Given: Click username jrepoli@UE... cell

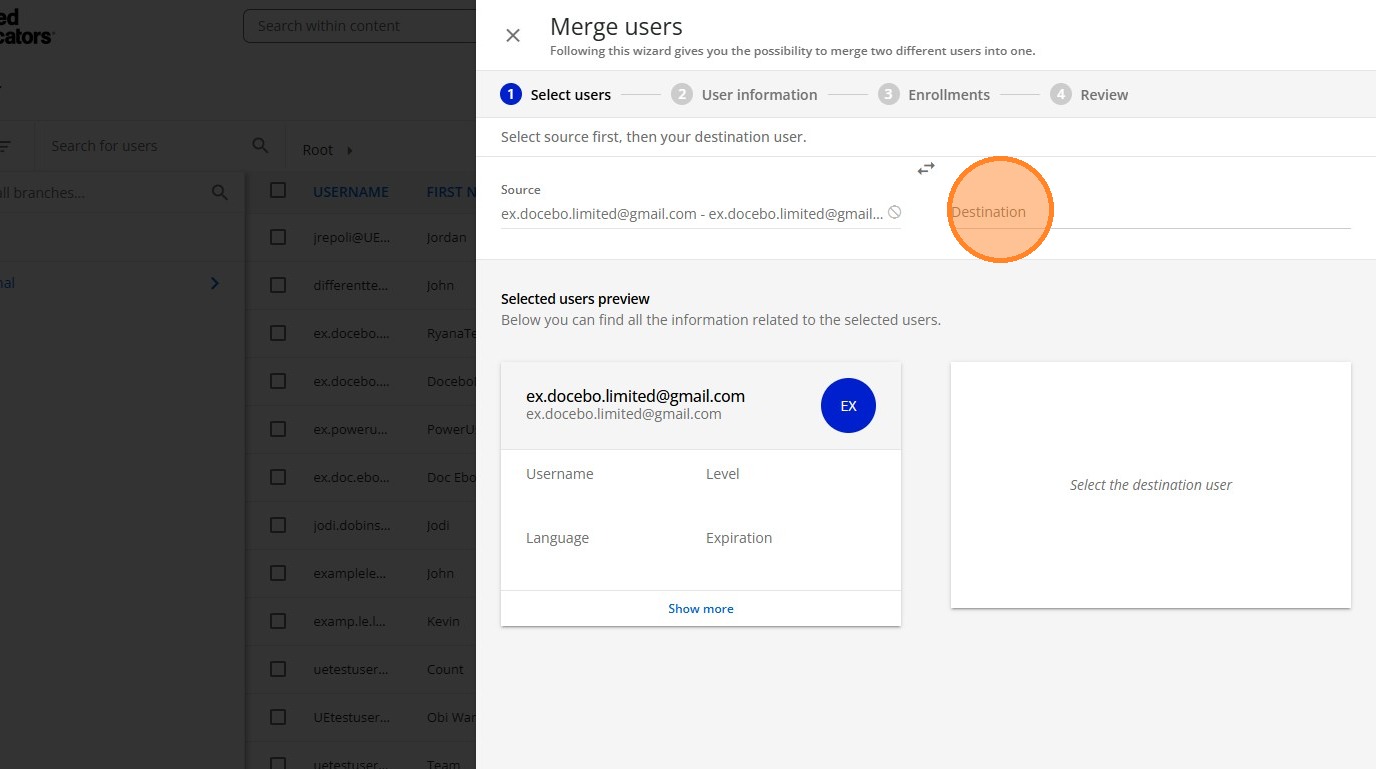Looking at the screenshot, I should (352, 237).
